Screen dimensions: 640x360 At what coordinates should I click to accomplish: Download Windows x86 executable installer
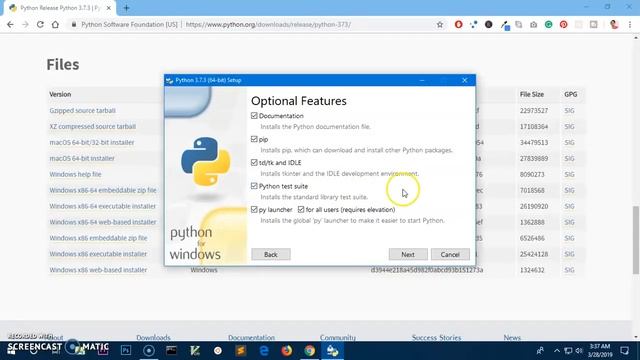98,254
